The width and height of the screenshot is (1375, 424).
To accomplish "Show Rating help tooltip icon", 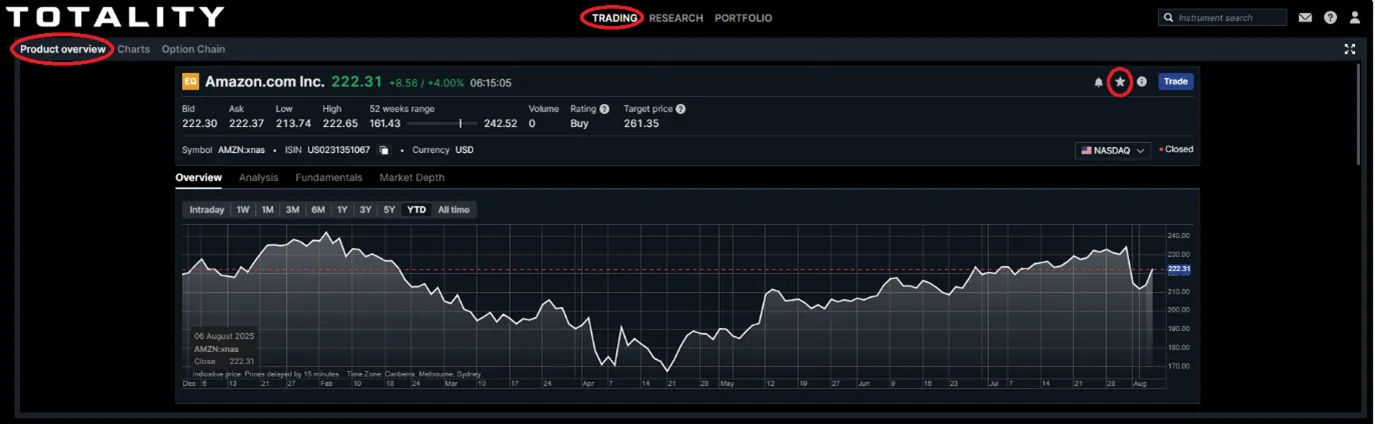I will 604,108.
